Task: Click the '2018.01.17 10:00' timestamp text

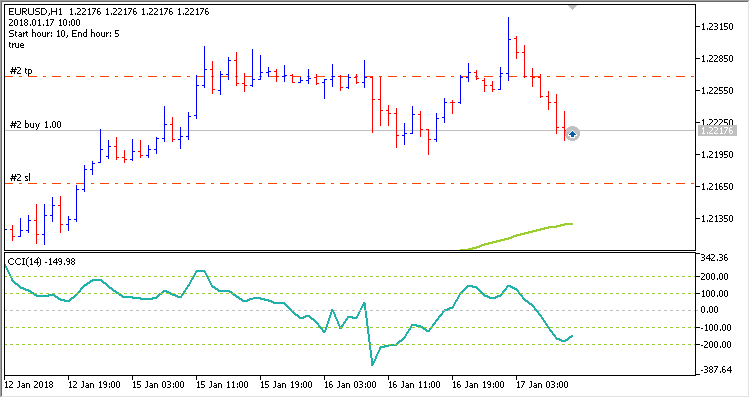Action: click(x=44, y=22)
